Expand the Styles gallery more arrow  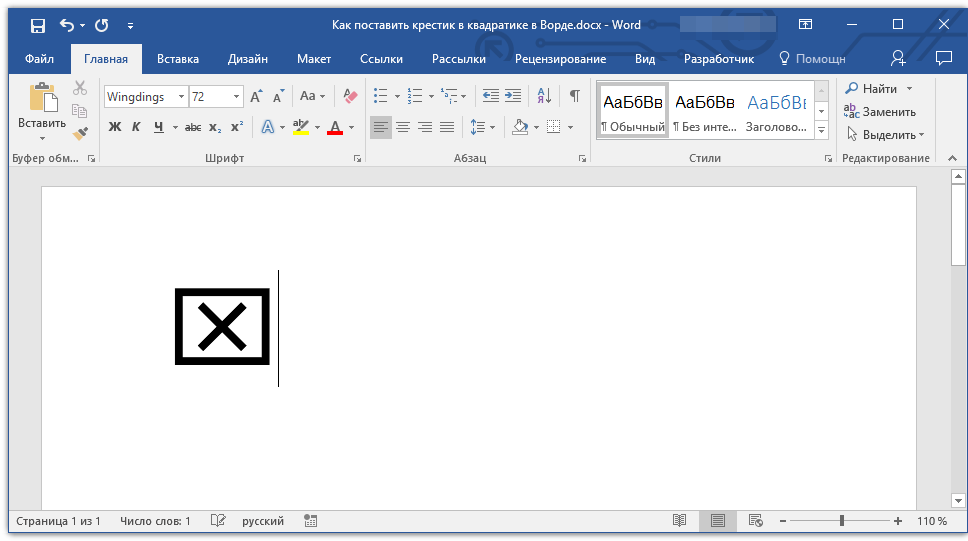(821, 131)
